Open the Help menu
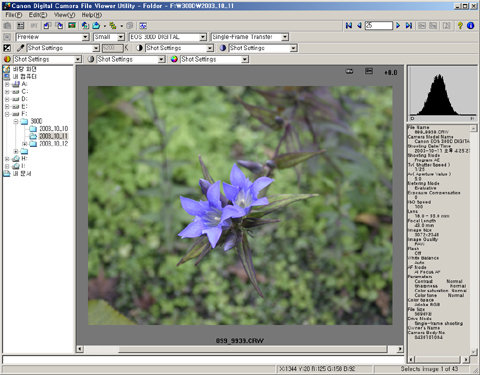The image size is (480, 375). tap(92, 15)
